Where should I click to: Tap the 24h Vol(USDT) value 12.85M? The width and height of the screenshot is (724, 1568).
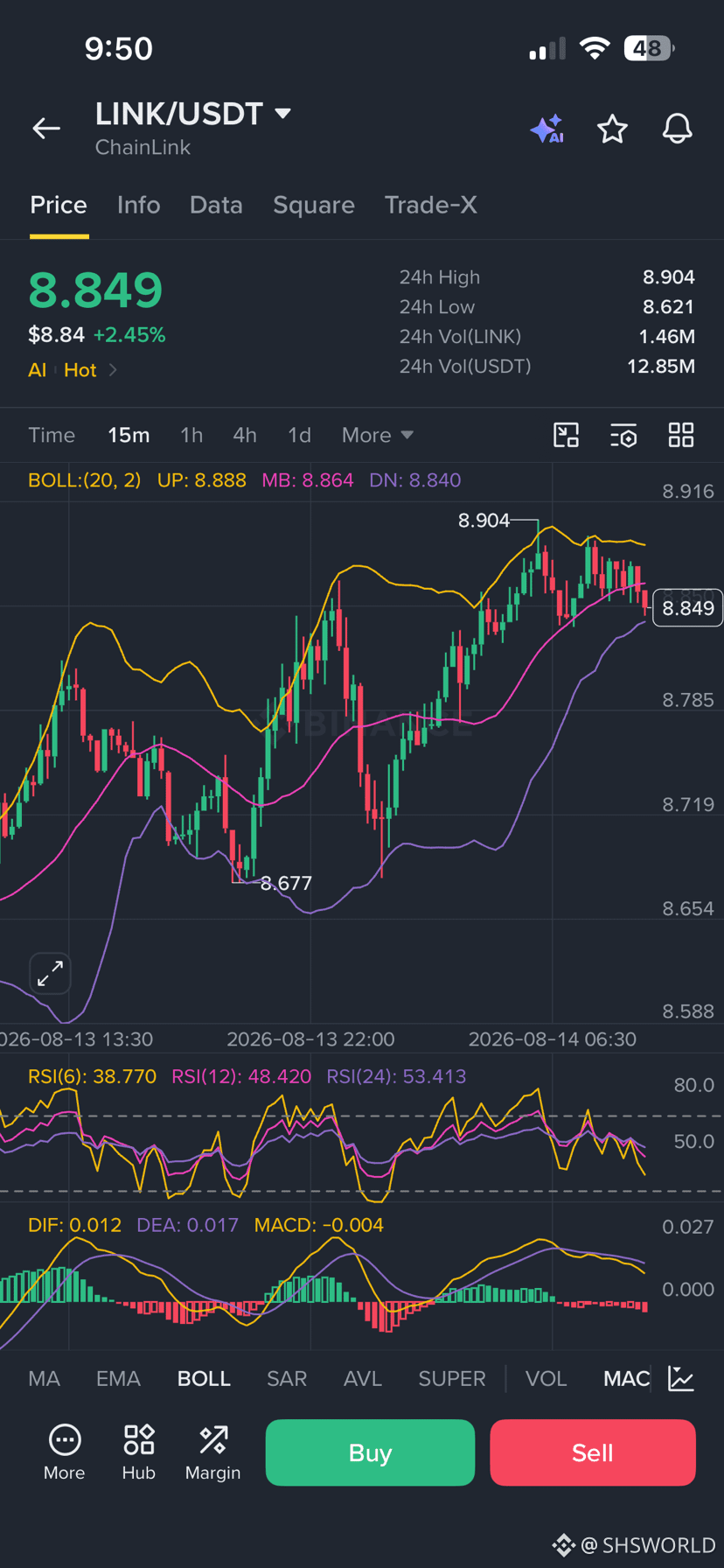click(x=661, y=366)
